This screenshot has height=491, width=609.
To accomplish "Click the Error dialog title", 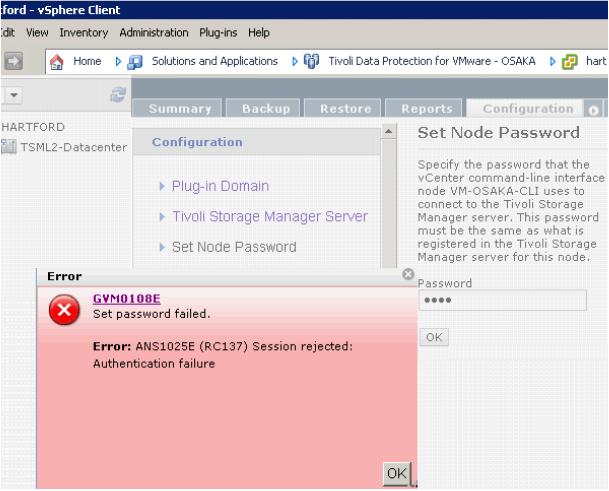I will [x=64, y=276].
